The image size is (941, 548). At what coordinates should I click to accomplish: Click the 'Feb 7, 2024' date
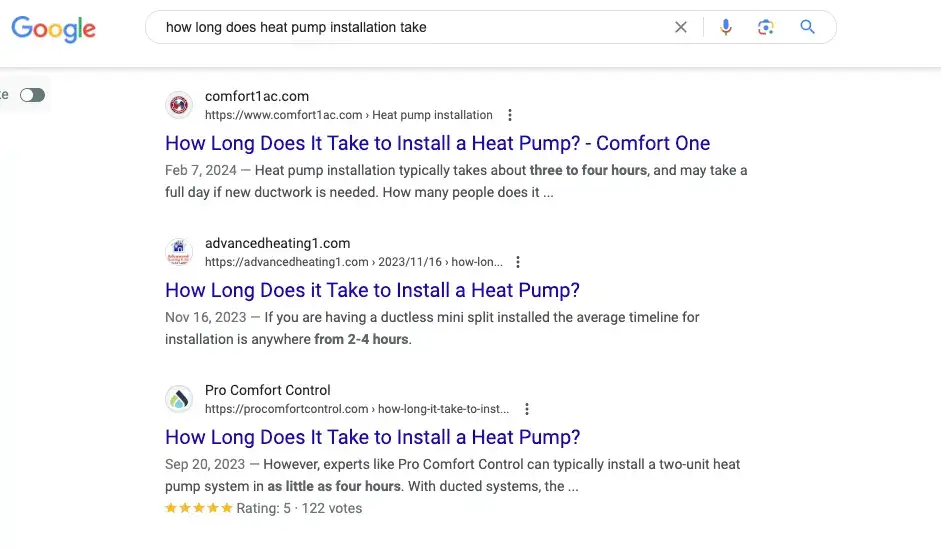[200, 170]
